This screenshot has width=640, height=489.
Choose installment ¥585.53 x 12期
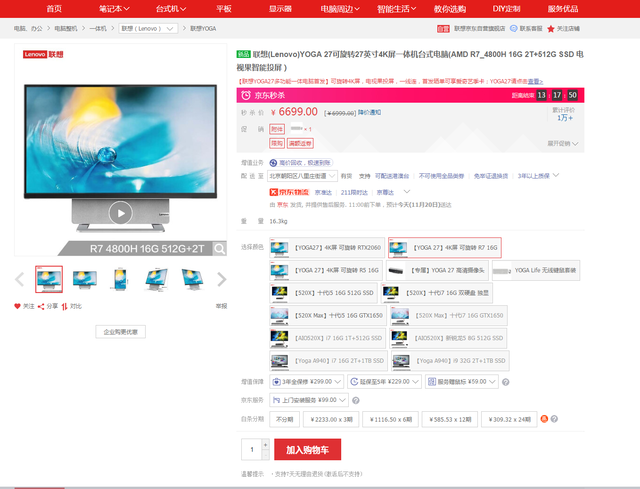click(x=450, y=419)
